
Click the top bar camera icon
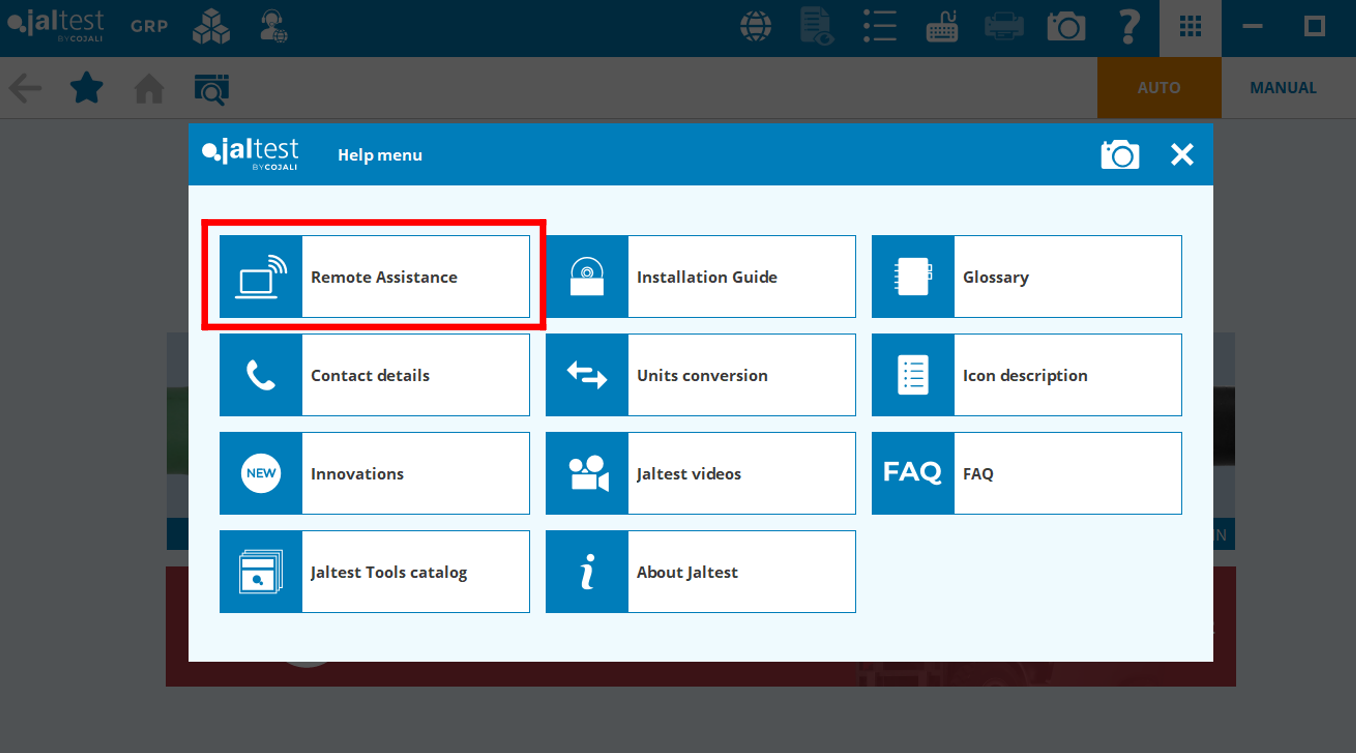1066,26
